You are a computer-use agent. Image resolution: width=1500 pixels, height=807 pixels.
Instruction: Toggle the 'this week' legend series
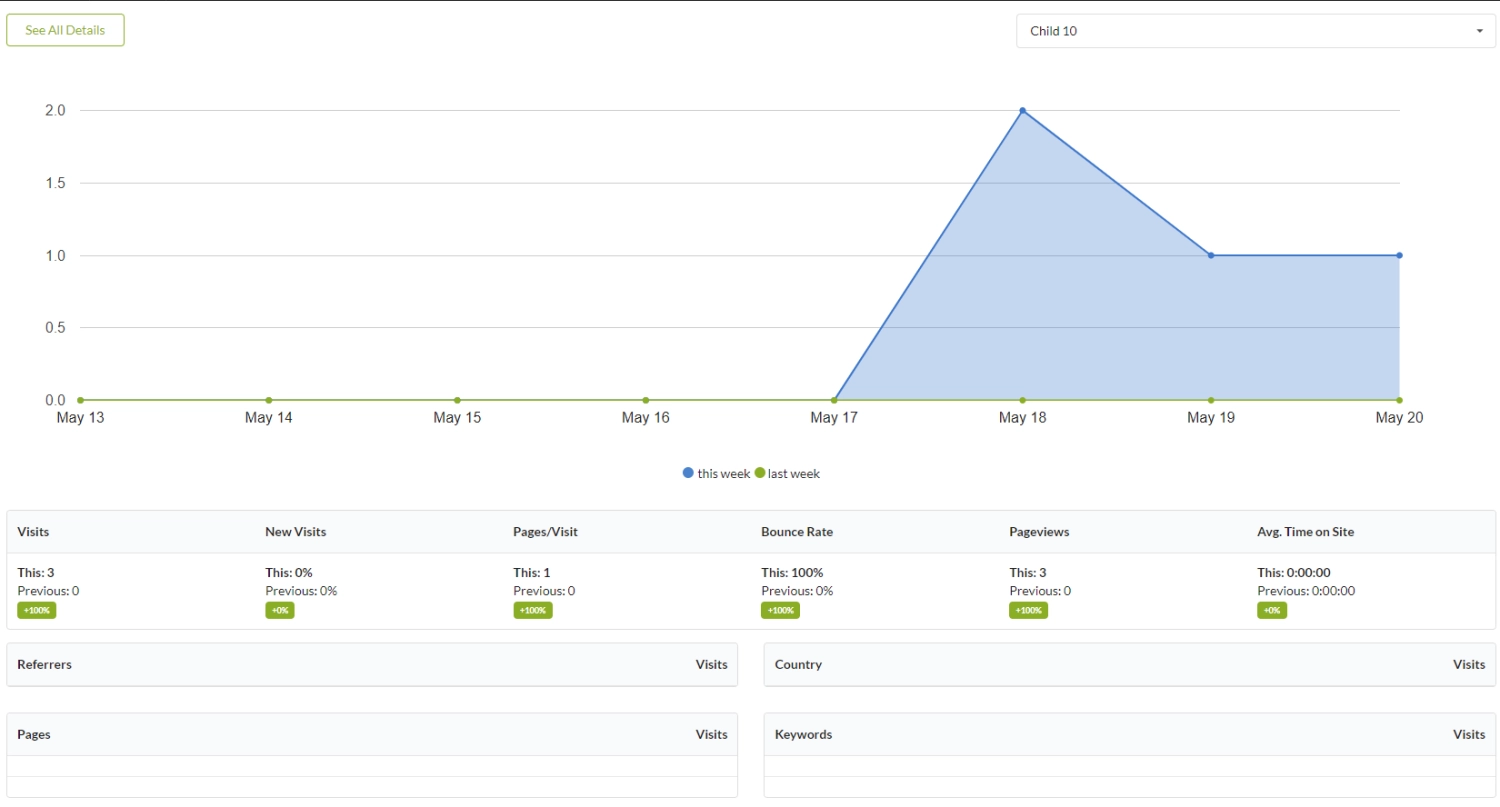723,474
